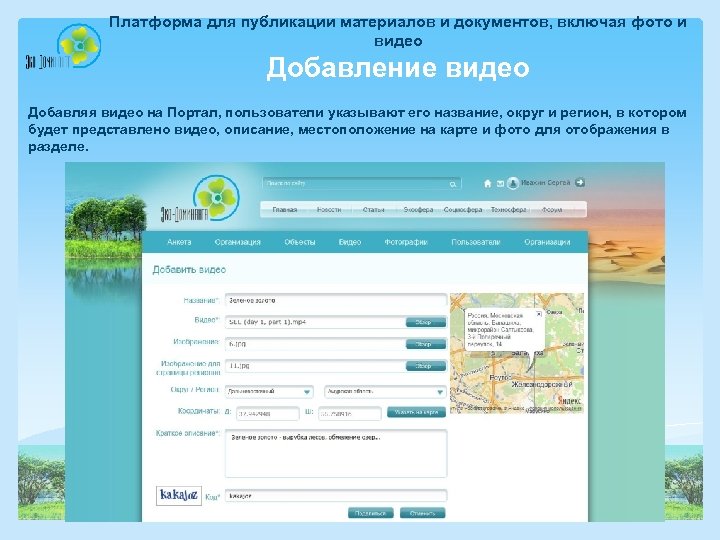The width and height of the screenshot is (720, 540).
Task: Click the Краткое описание text area
Action: [336, 453]
